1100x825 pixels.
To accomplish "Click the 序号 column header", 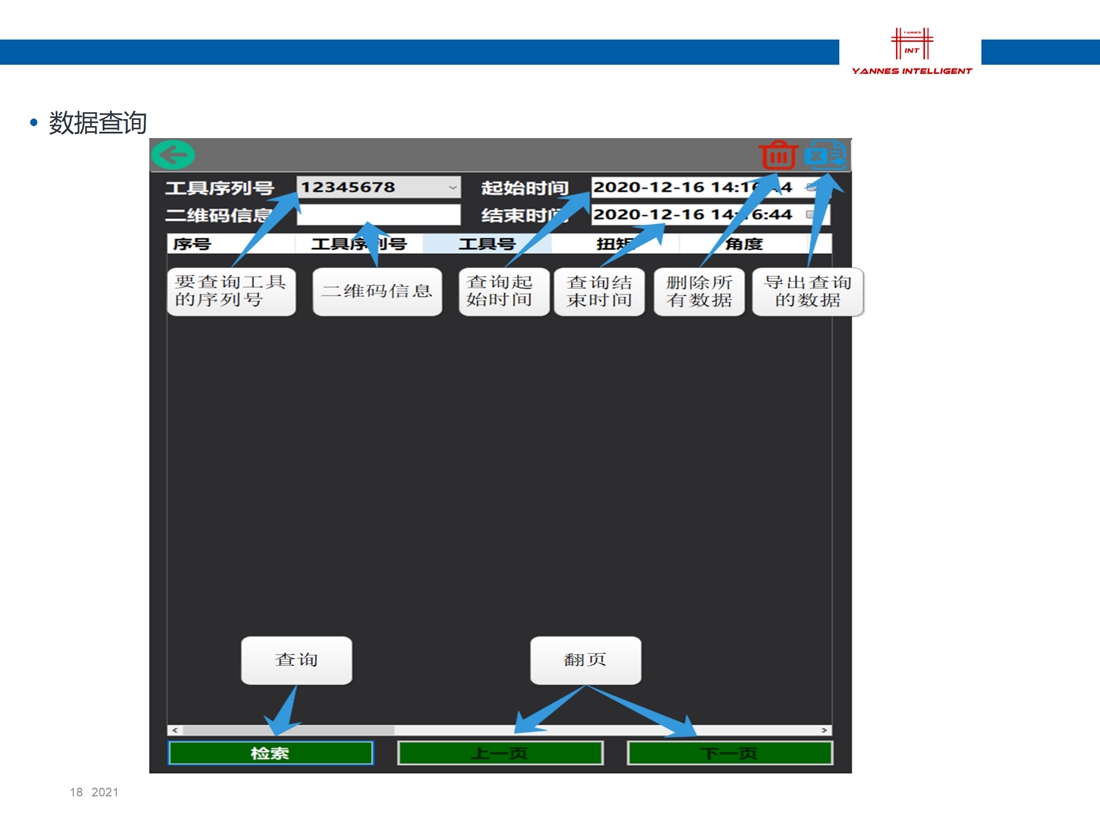I will coord(231,244).
